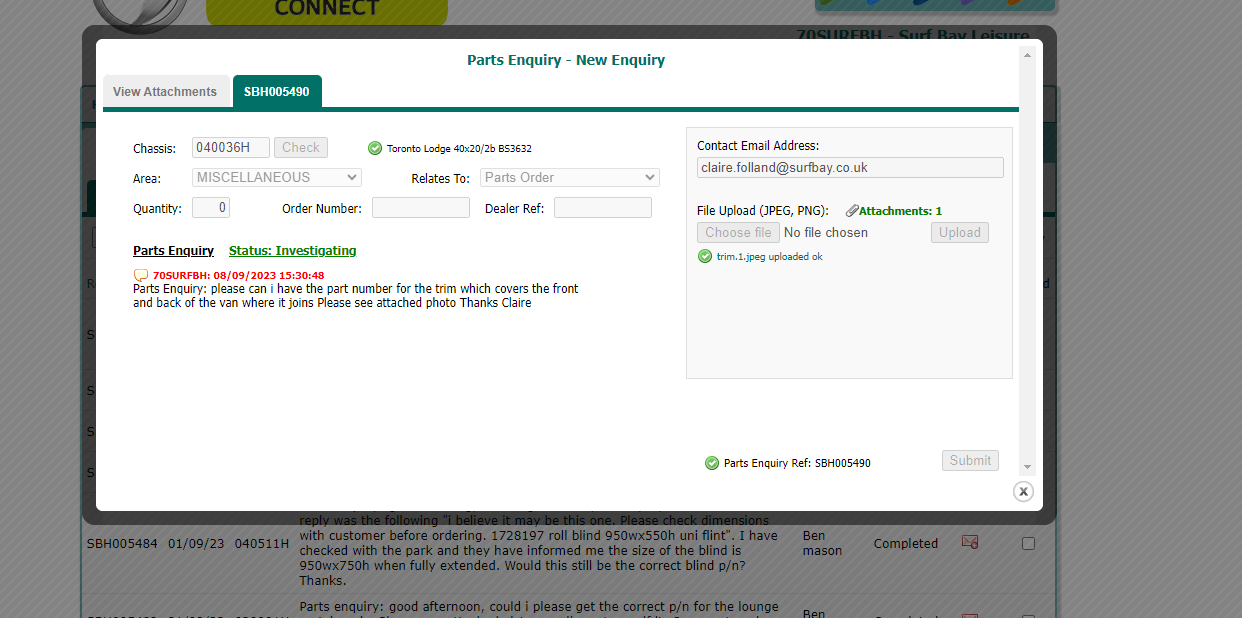Open the Area dropdown showing MISCELLANEOUS

click(x=277, y=177)
